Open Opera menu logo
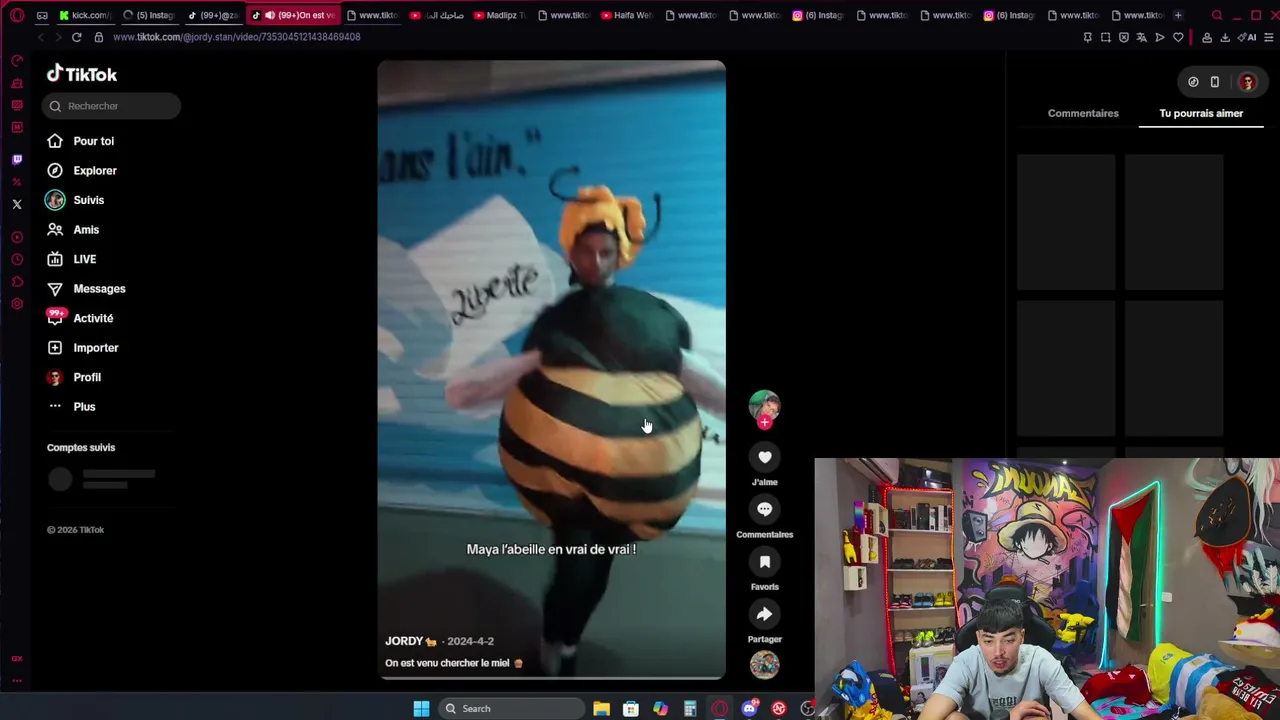Screen dimensions: 1280x720 coord(17,15)
